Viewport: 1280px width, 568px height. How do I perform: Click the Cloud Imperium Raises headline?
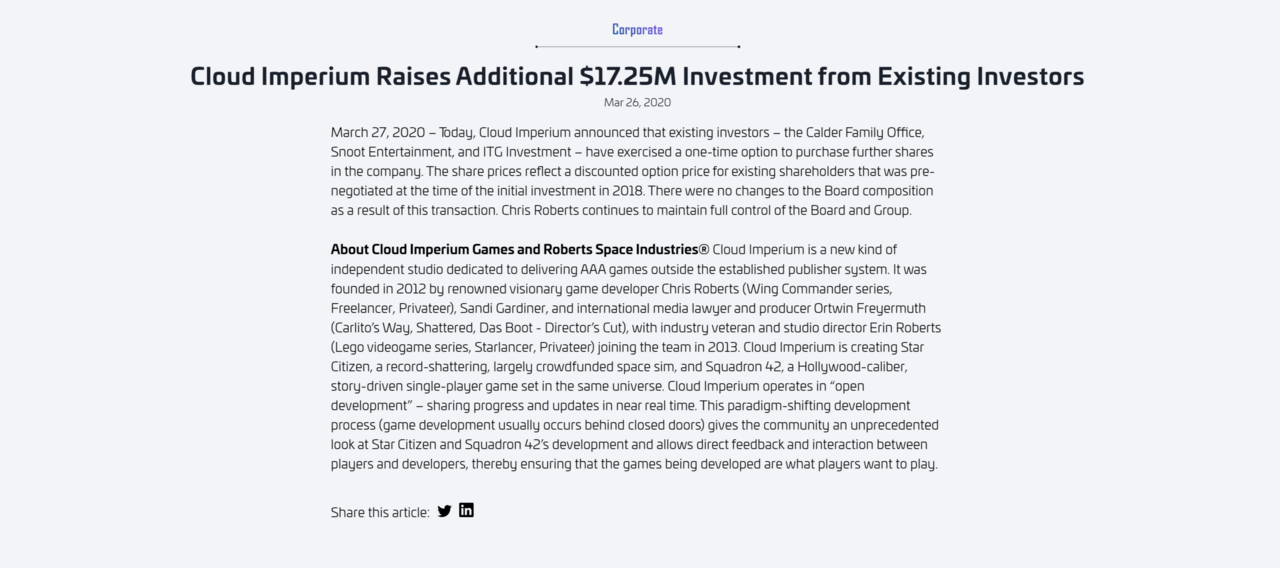[637, 76]
